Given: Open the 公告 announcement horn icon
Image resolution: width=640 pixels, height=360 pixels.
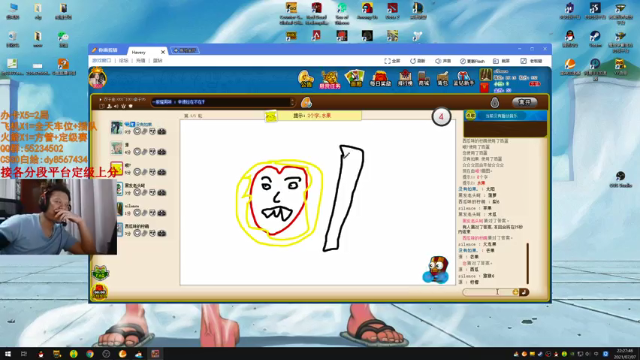Looking at the screenshot, I should 306,78.
